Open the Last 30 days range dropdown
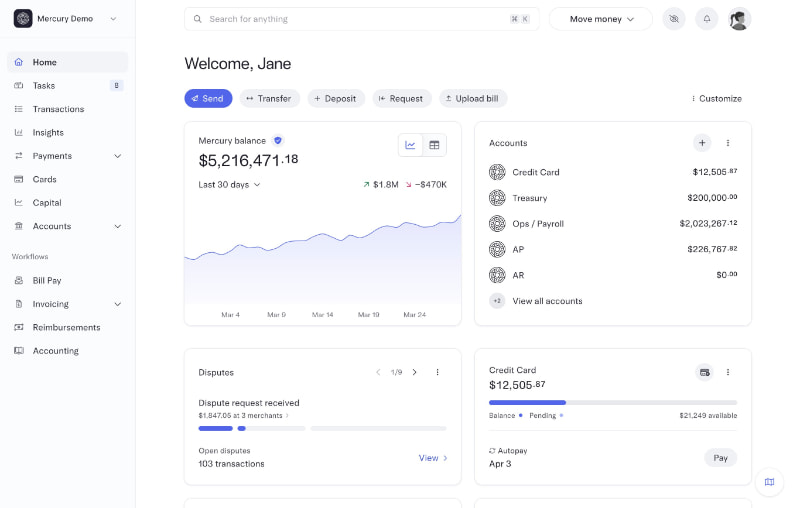 coord(229,185)
